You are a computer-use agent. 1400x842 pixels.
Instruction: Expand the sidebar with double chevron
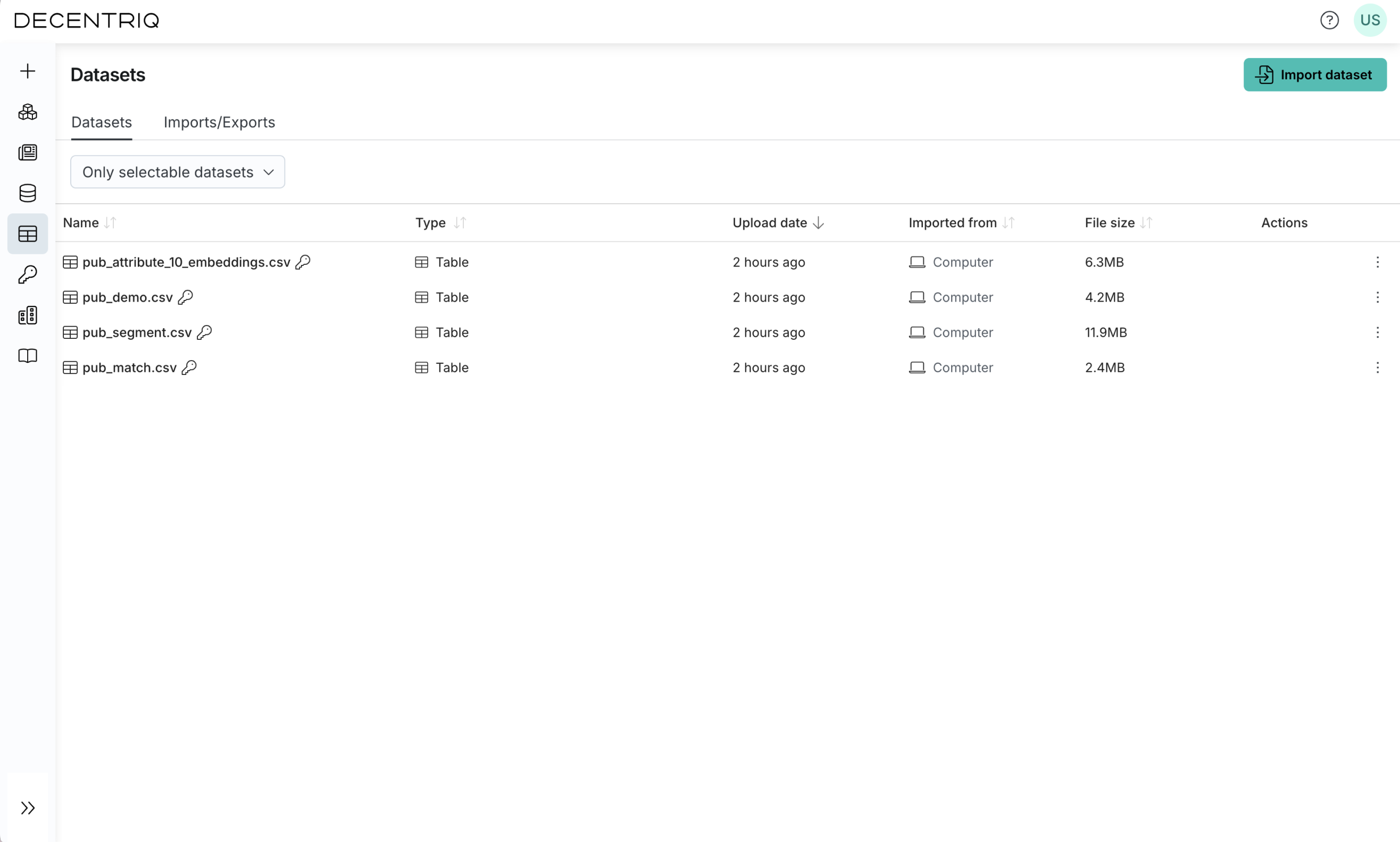click(27, 807)
